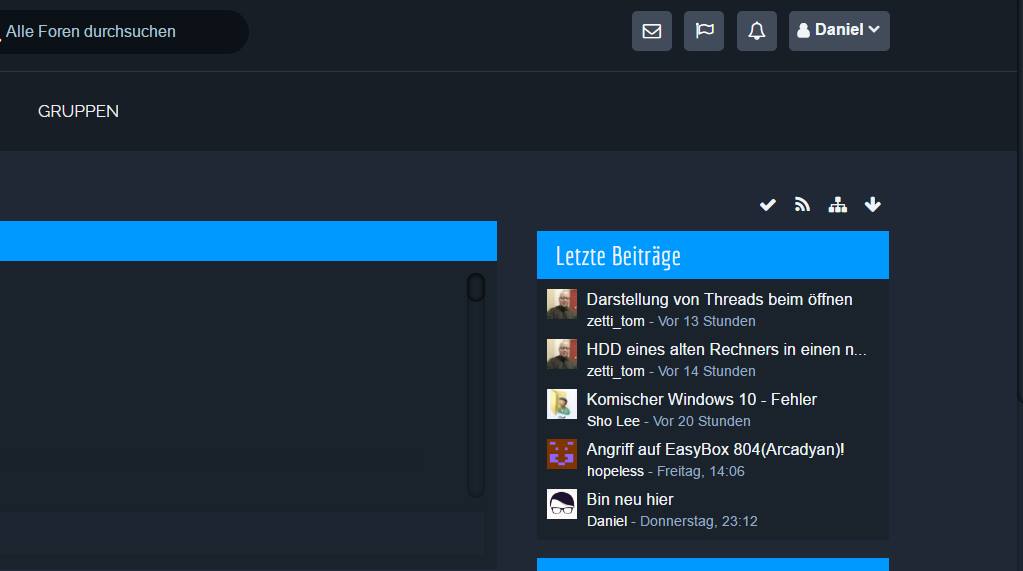The width and height of the screenshot is (1023, 571).
Task: Open the private messages envelope icon
Action: coord(651,31)
